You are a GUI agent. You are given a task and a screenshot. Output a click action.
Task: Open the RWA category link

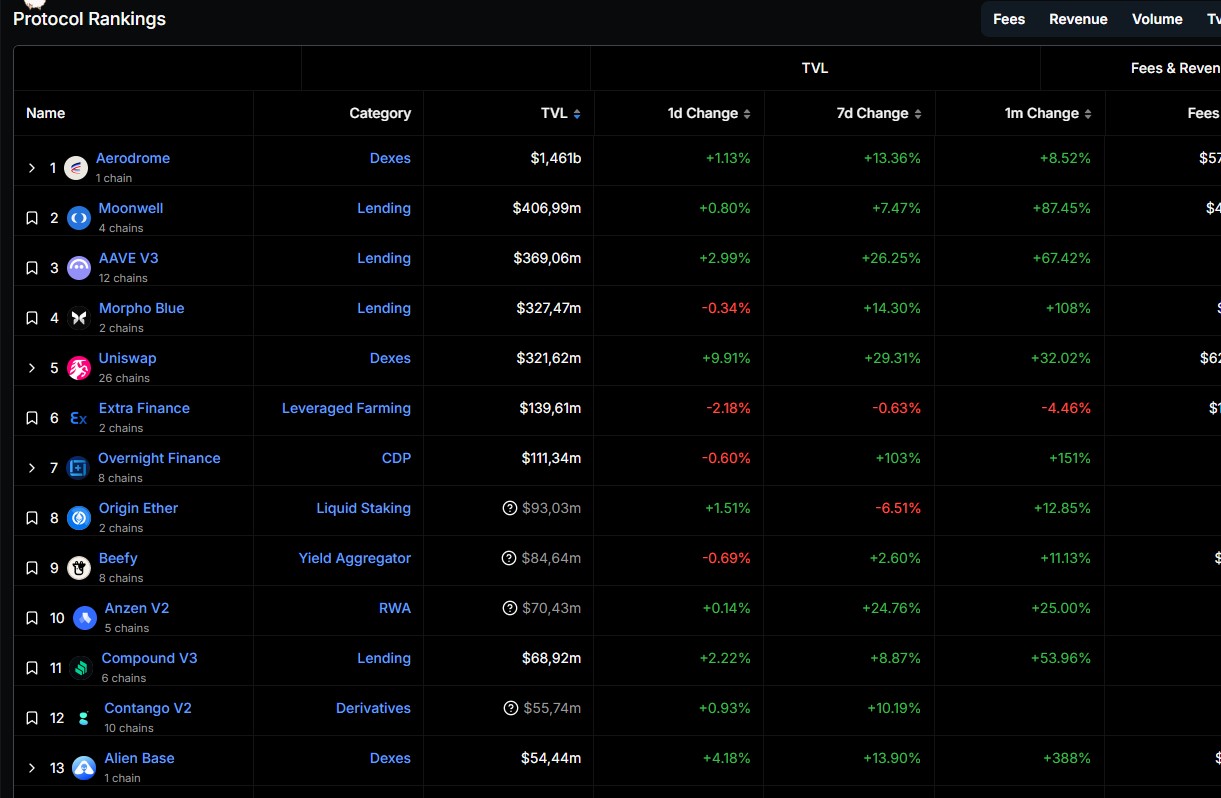[395, 608]
